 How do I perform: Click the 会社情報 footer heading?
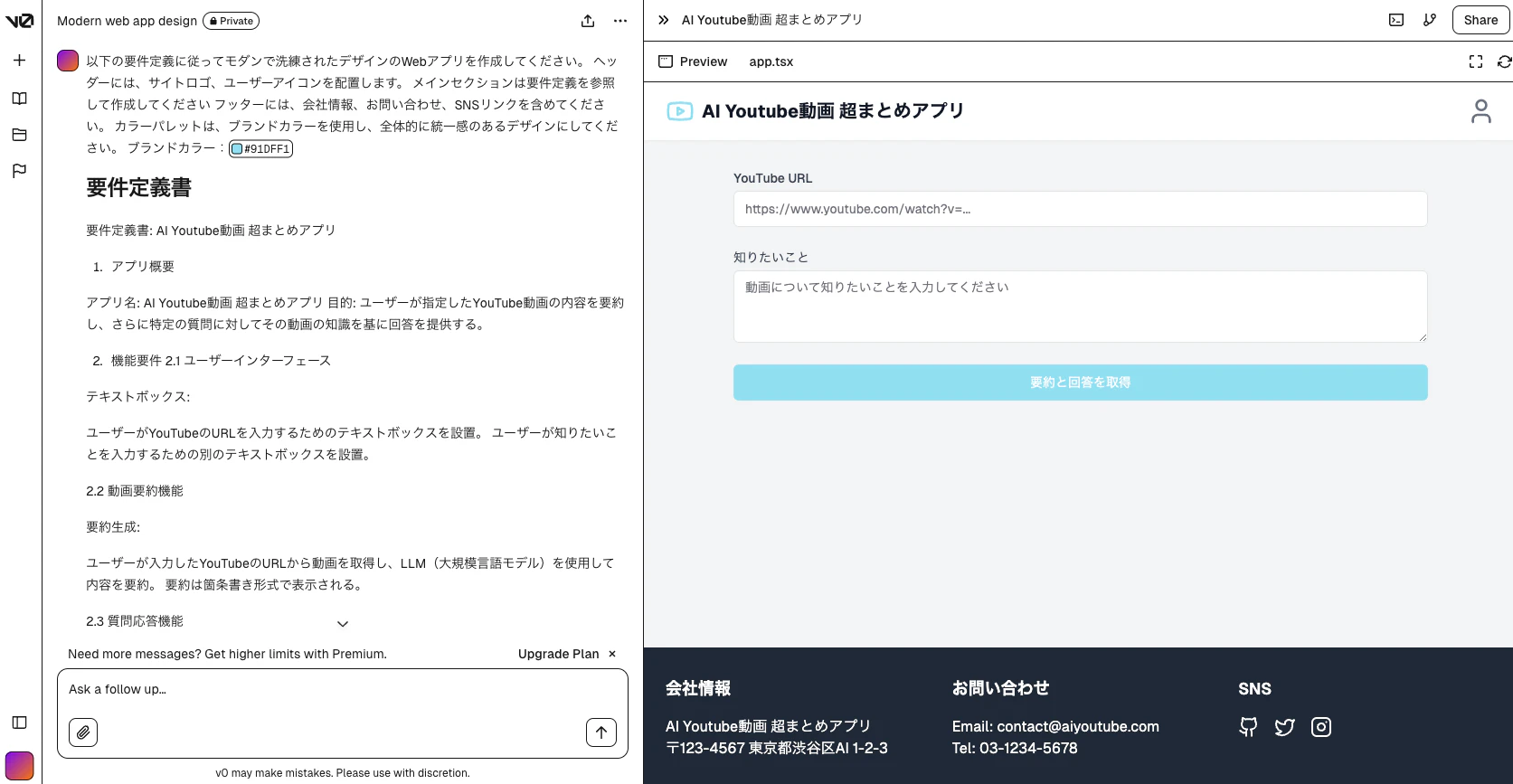click(698, 688)
